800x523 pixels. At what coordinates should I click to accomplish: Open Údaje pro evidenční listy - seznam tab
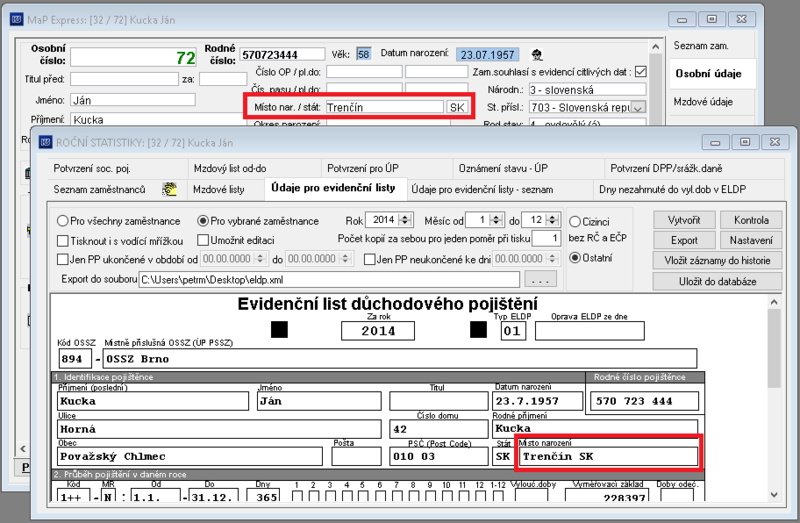(x=500, y=189)
